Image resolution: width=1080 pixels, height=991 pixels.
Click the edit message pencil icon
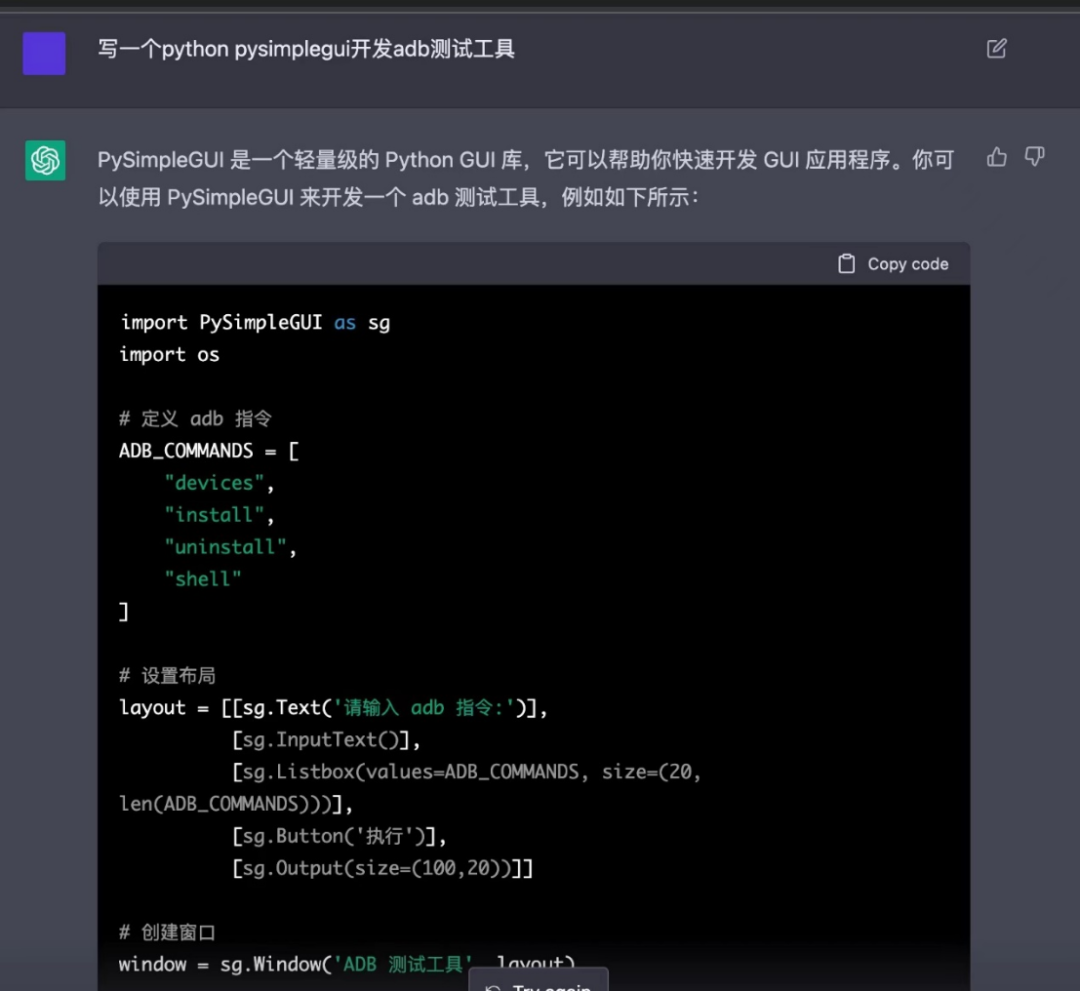coord(996,49)
